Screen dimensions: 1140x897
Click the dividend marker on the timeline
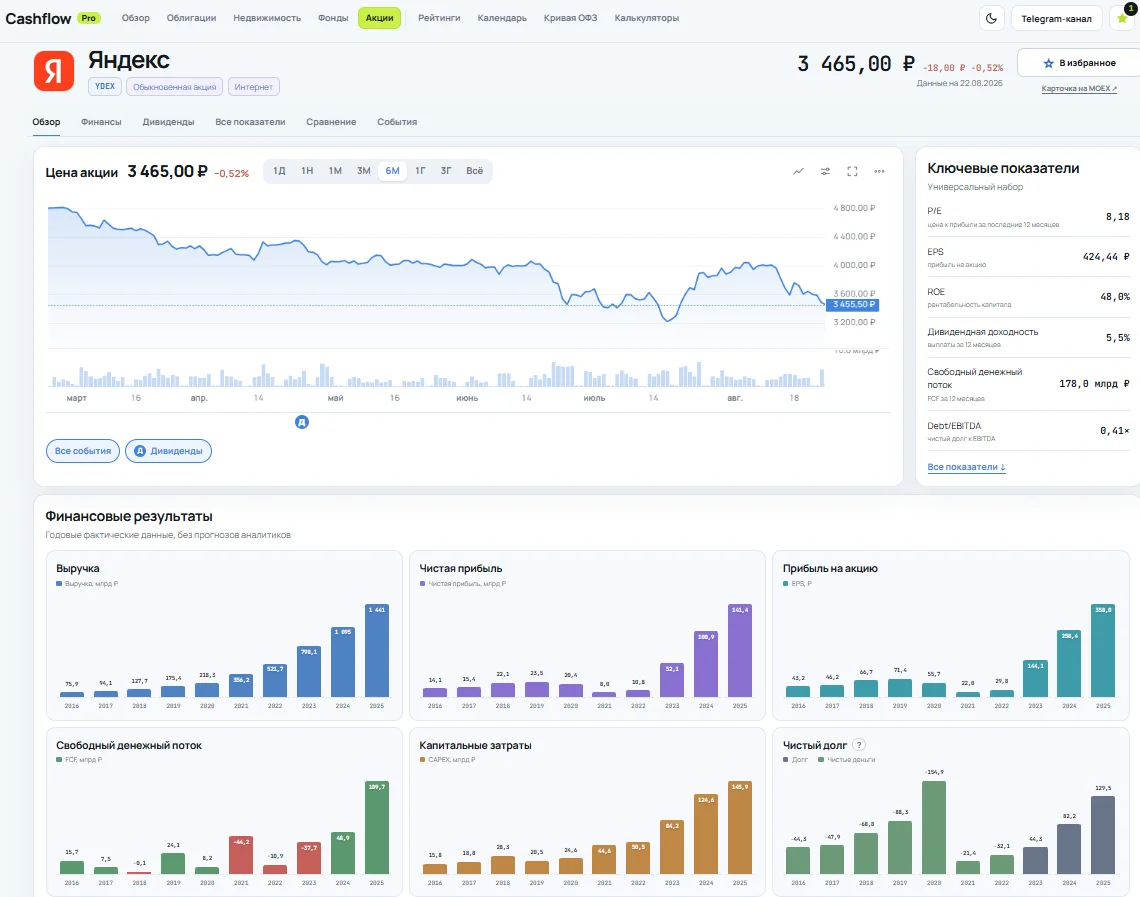click(302, 422)
